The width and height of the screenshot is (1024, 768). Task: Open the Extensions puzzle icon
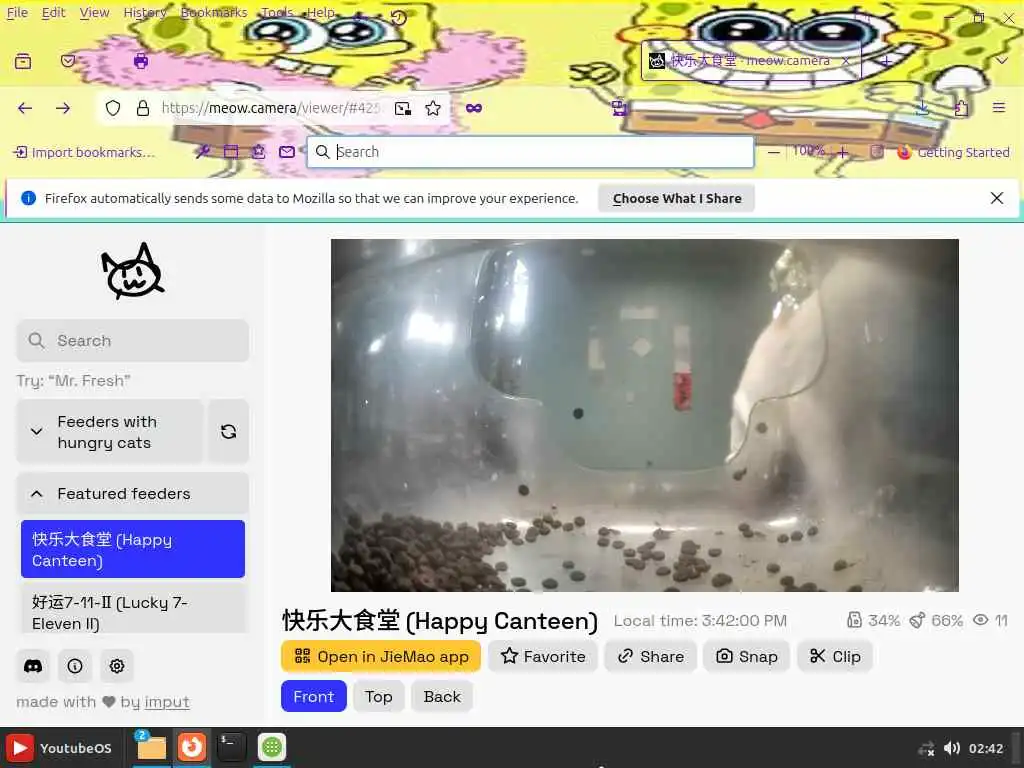(961, 108)
